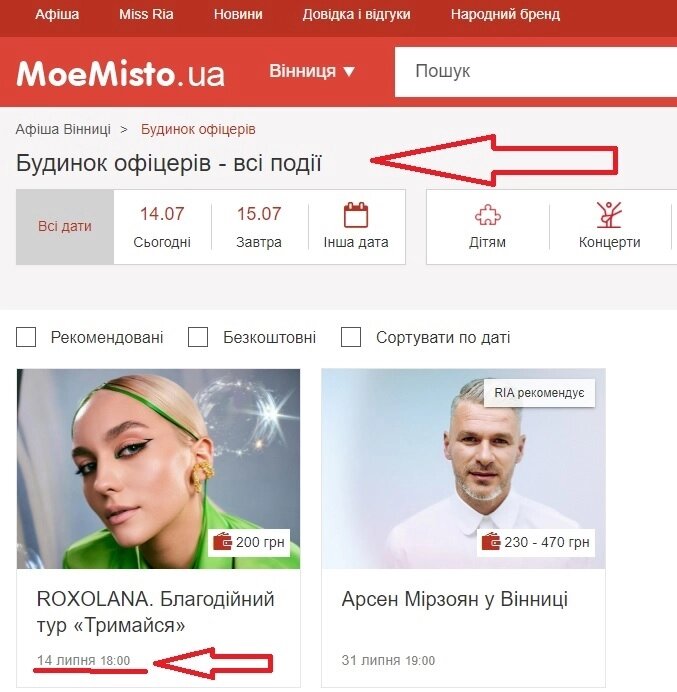677x692 pixels.
Task: Select the Всі дати filter tab
Action: 65,227
